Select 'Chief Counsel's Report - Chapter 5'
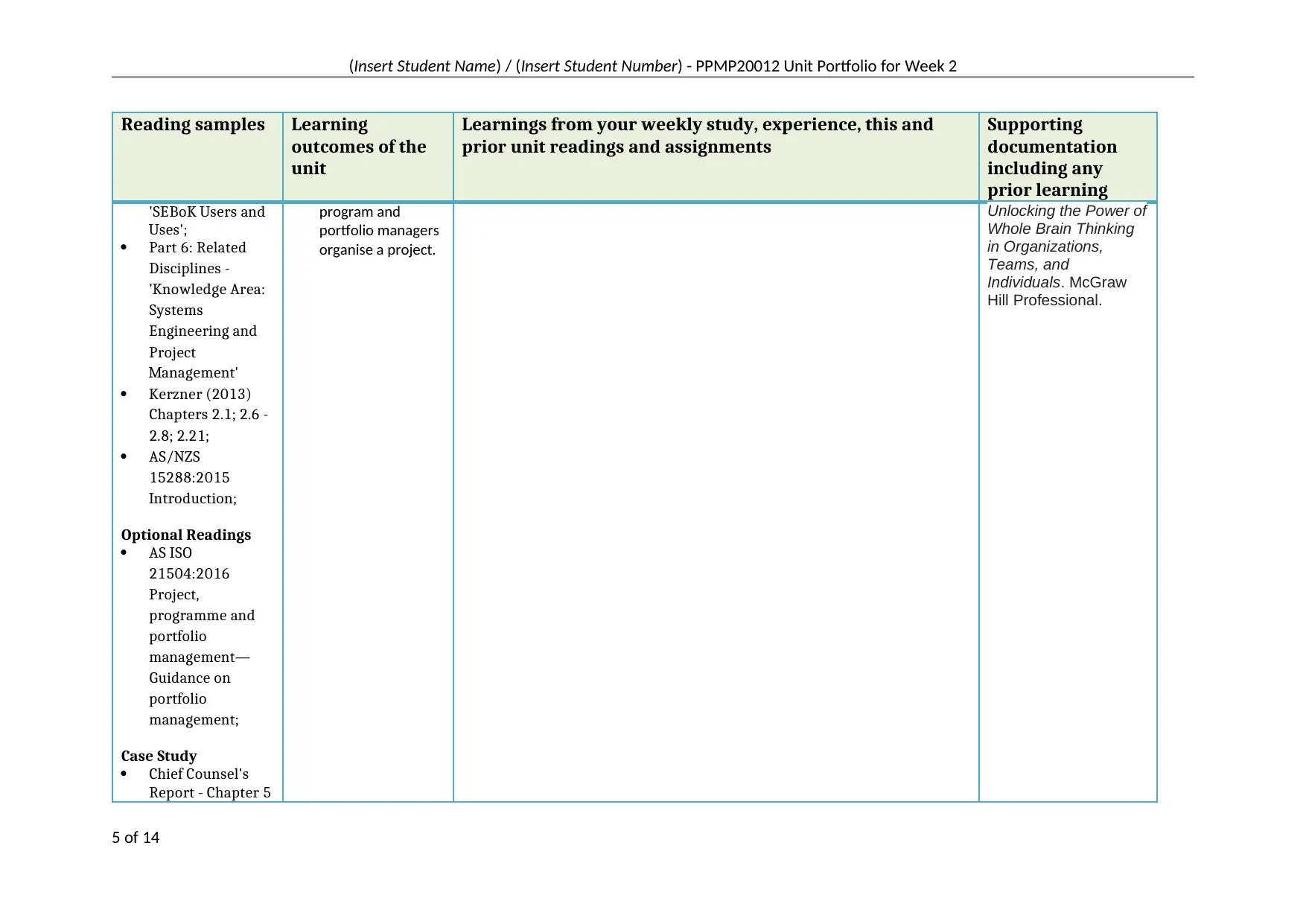This screenshot has width=1306, height=924. pos(209,783)
